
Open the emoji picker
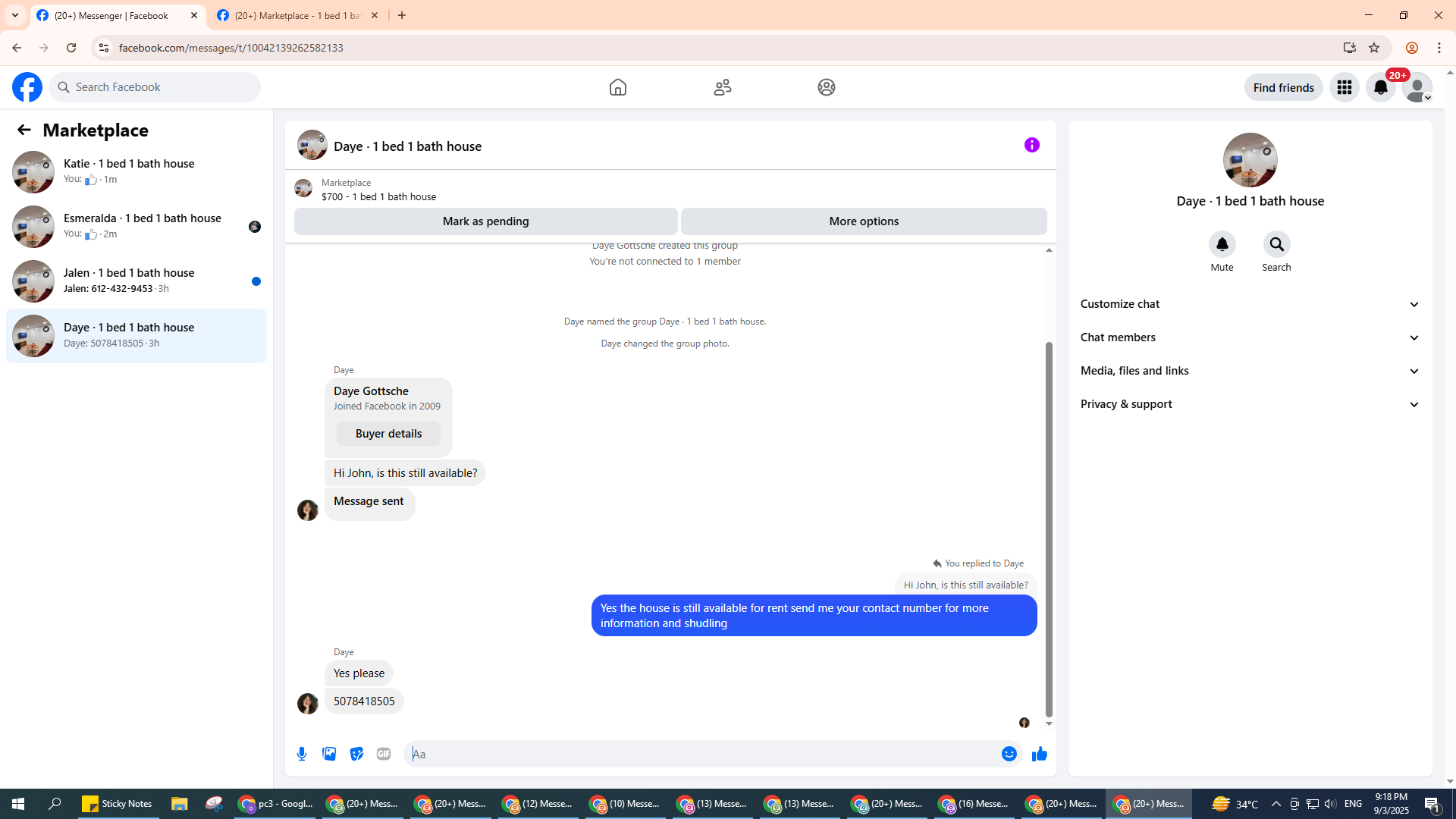1009,754
